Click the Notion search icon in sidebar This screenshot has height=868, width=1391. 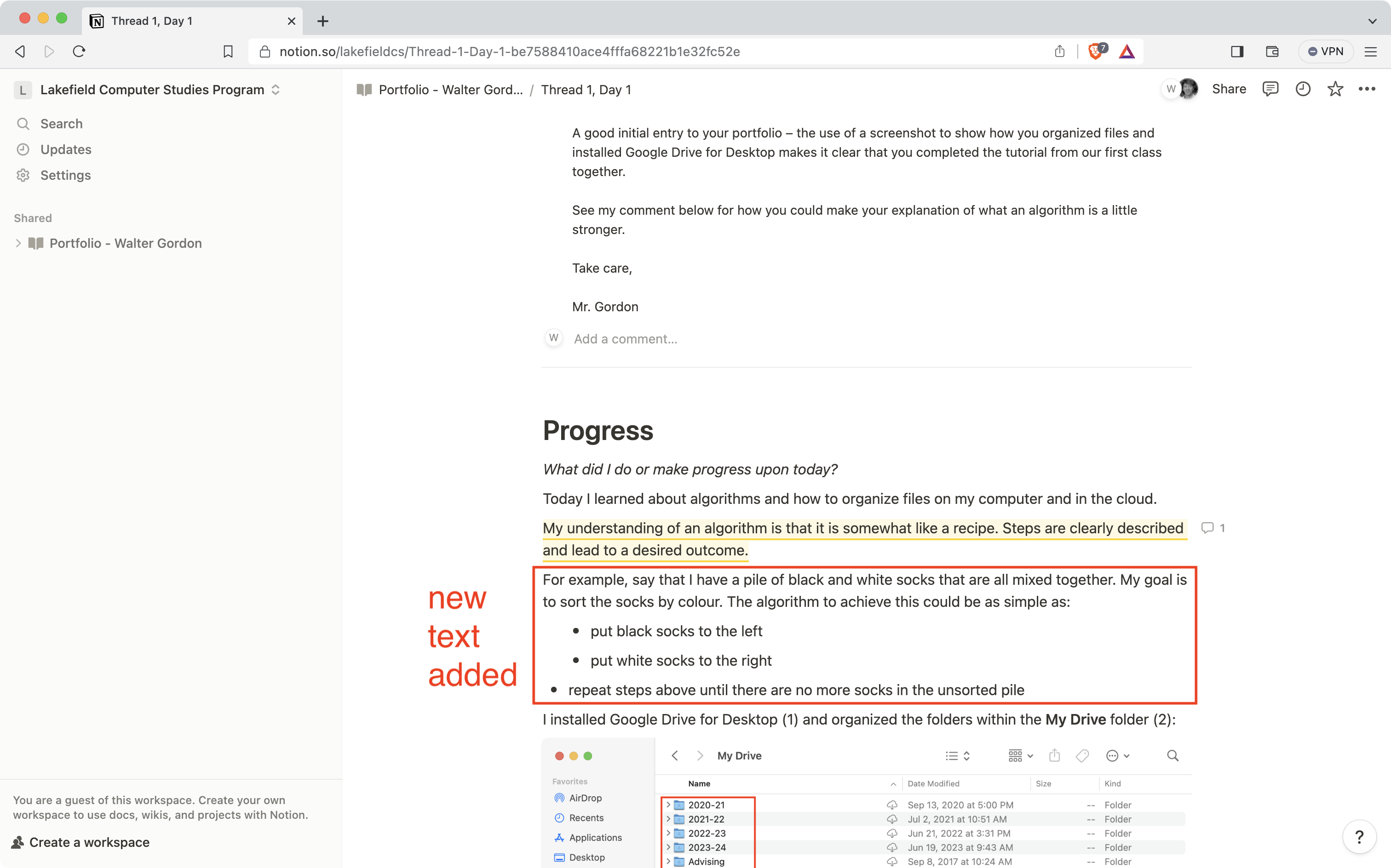(x=23, y=124)
